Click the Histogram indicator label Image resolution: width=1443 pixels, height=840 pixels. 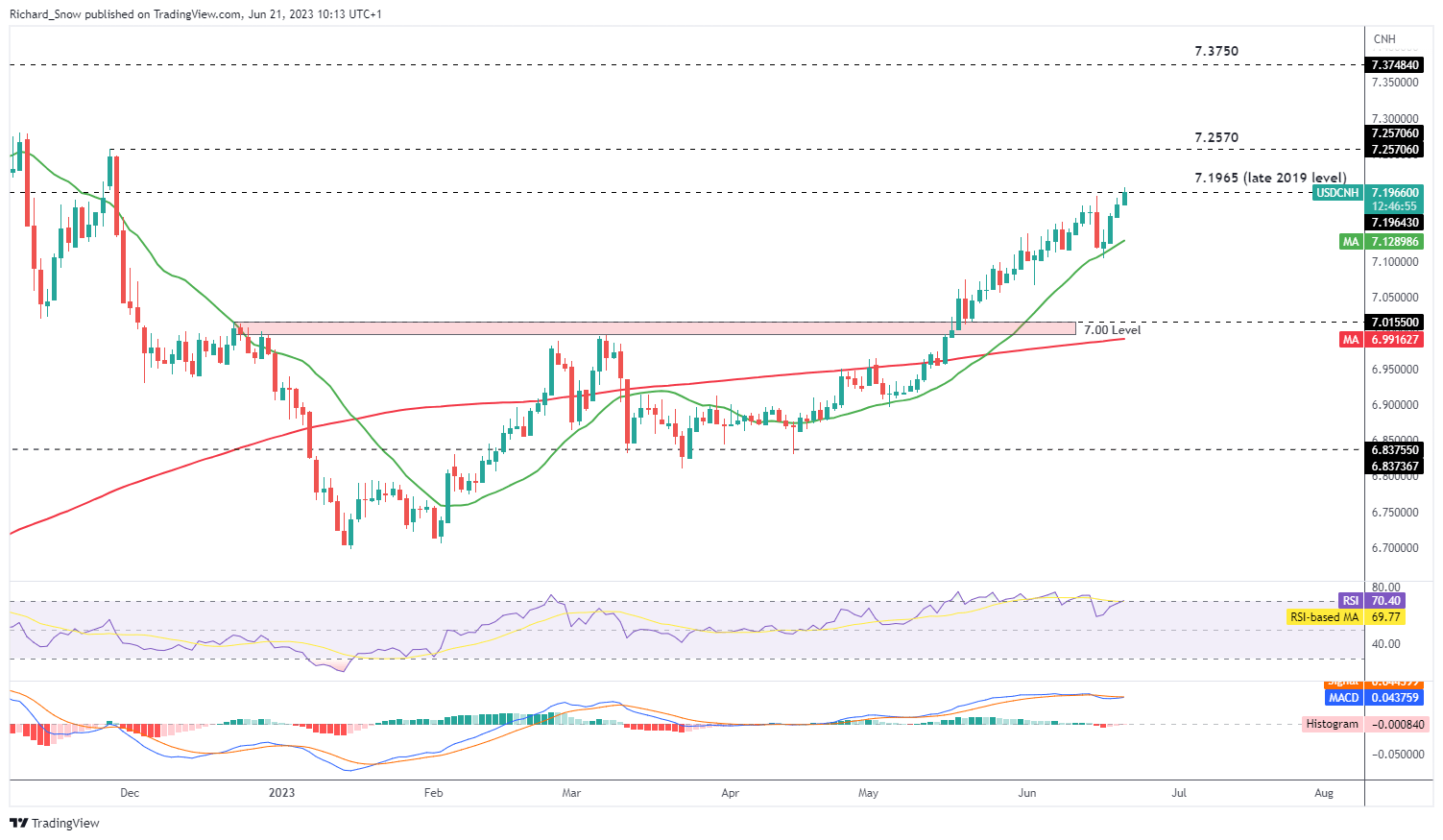point(1333,725)
